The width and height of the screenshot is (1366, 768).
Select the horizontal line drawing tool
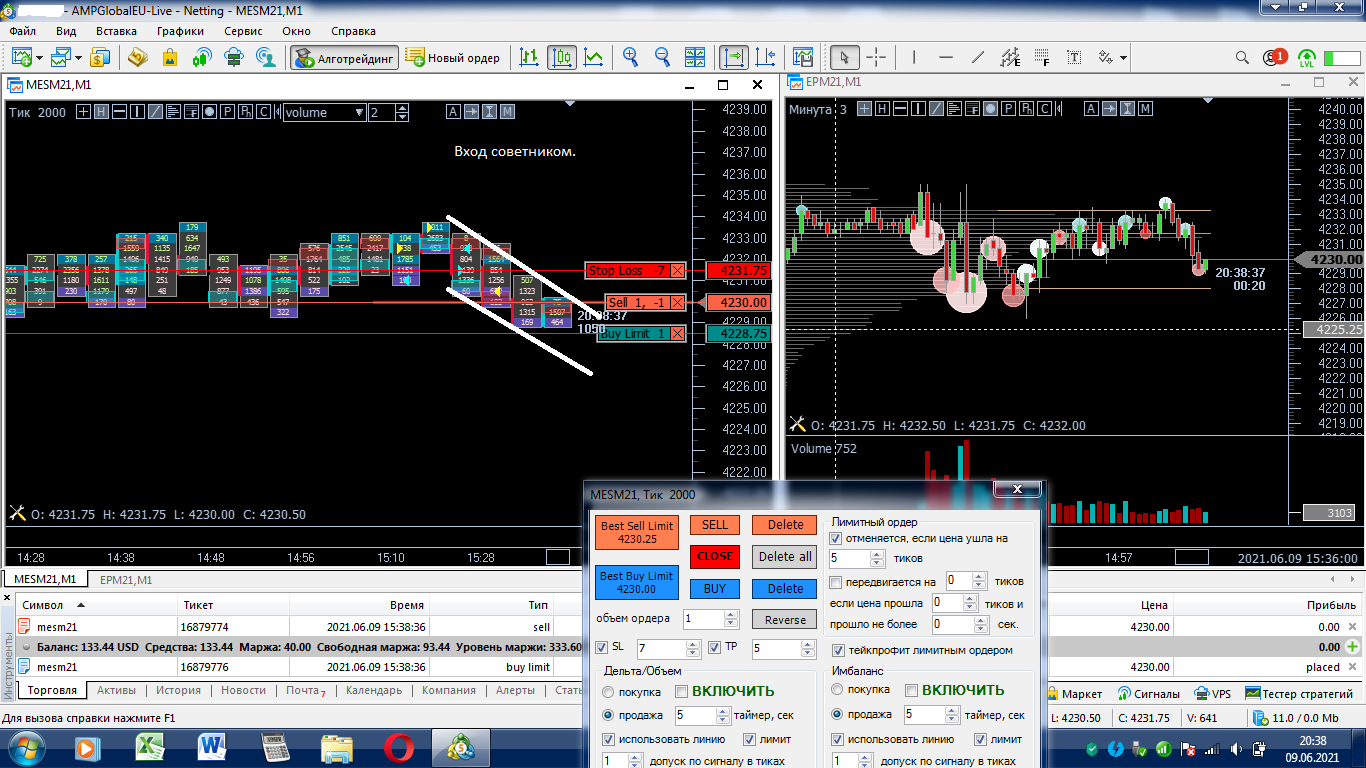tap(946, 57)
